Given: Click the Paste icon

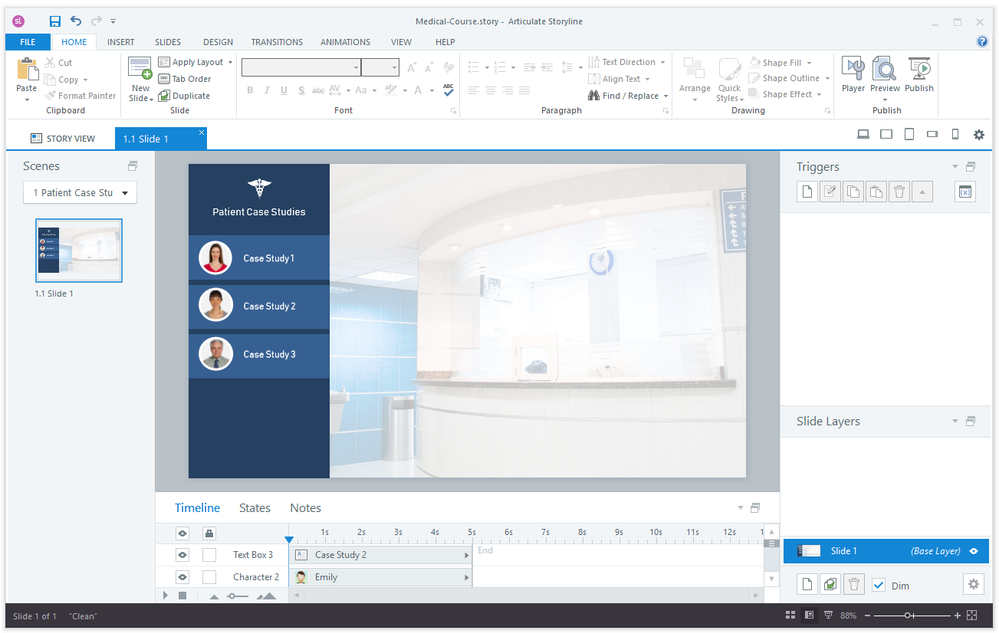Looking at the screenshot, I should 27,74.
